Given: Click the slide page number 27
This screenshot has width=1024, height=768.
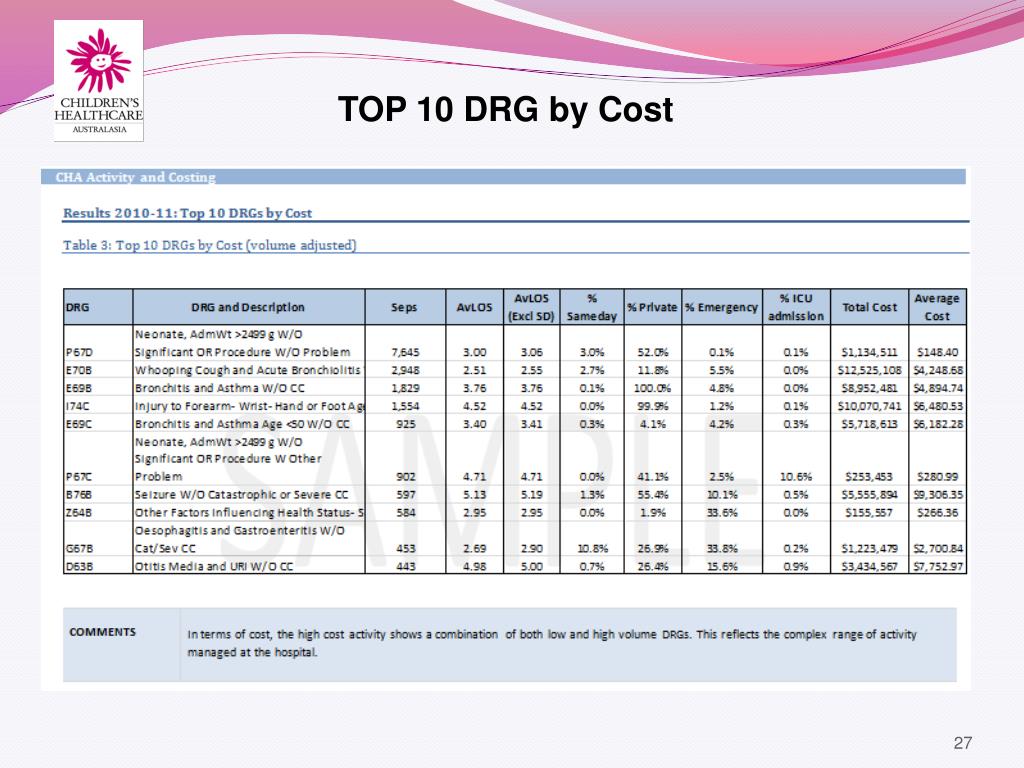Looking at the screenshot, I should tap(963, 743).
